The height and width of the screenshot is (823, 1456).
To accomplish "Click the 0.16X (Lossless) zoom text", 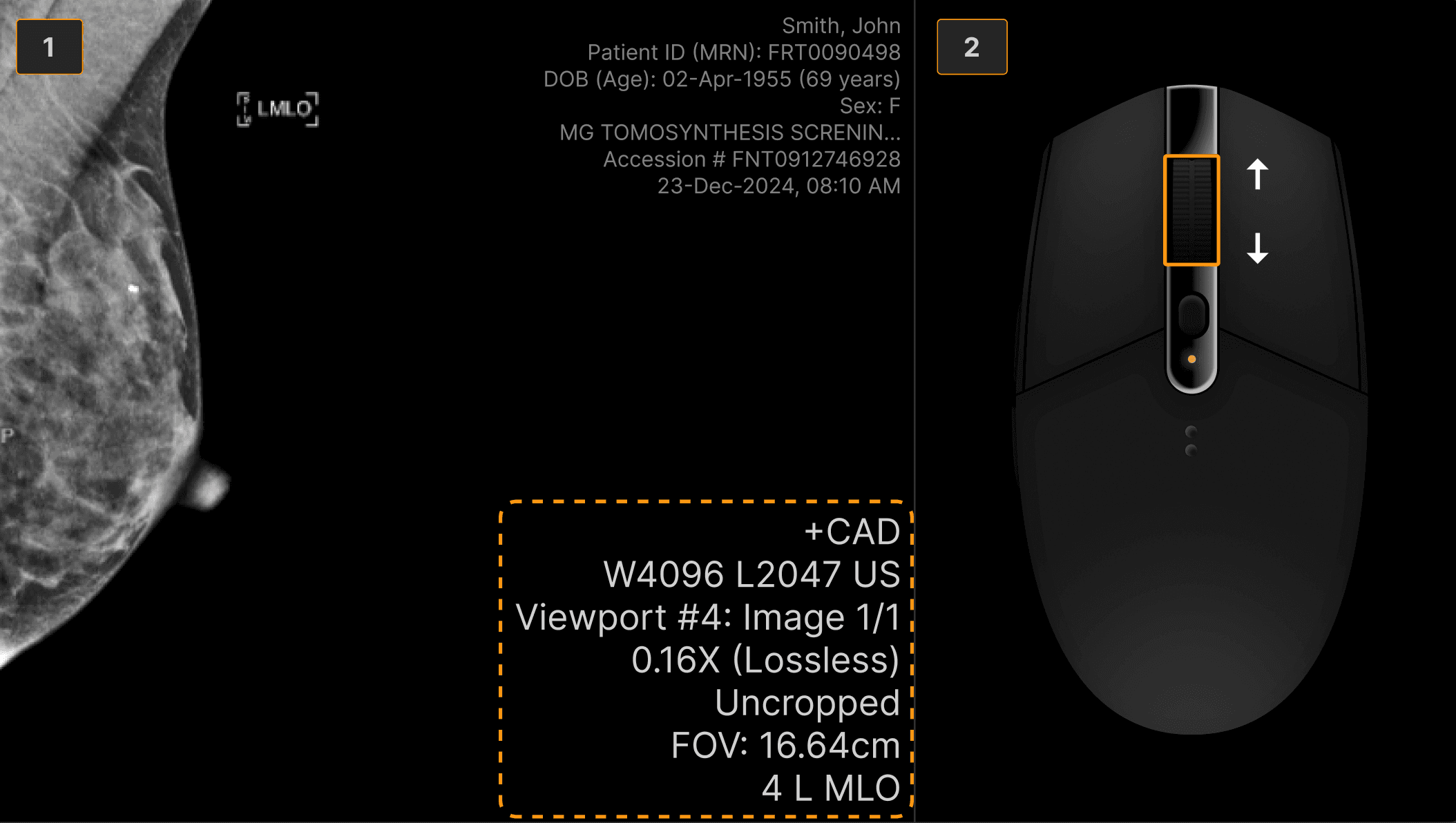I will (766, 660).
